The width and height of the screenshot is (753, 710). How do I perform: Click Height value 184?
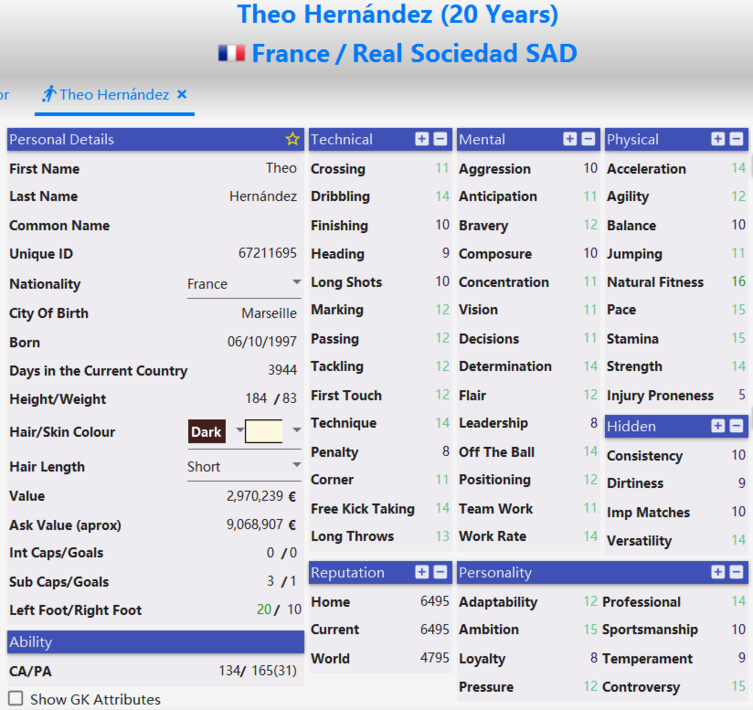click(x=256, y=398)
